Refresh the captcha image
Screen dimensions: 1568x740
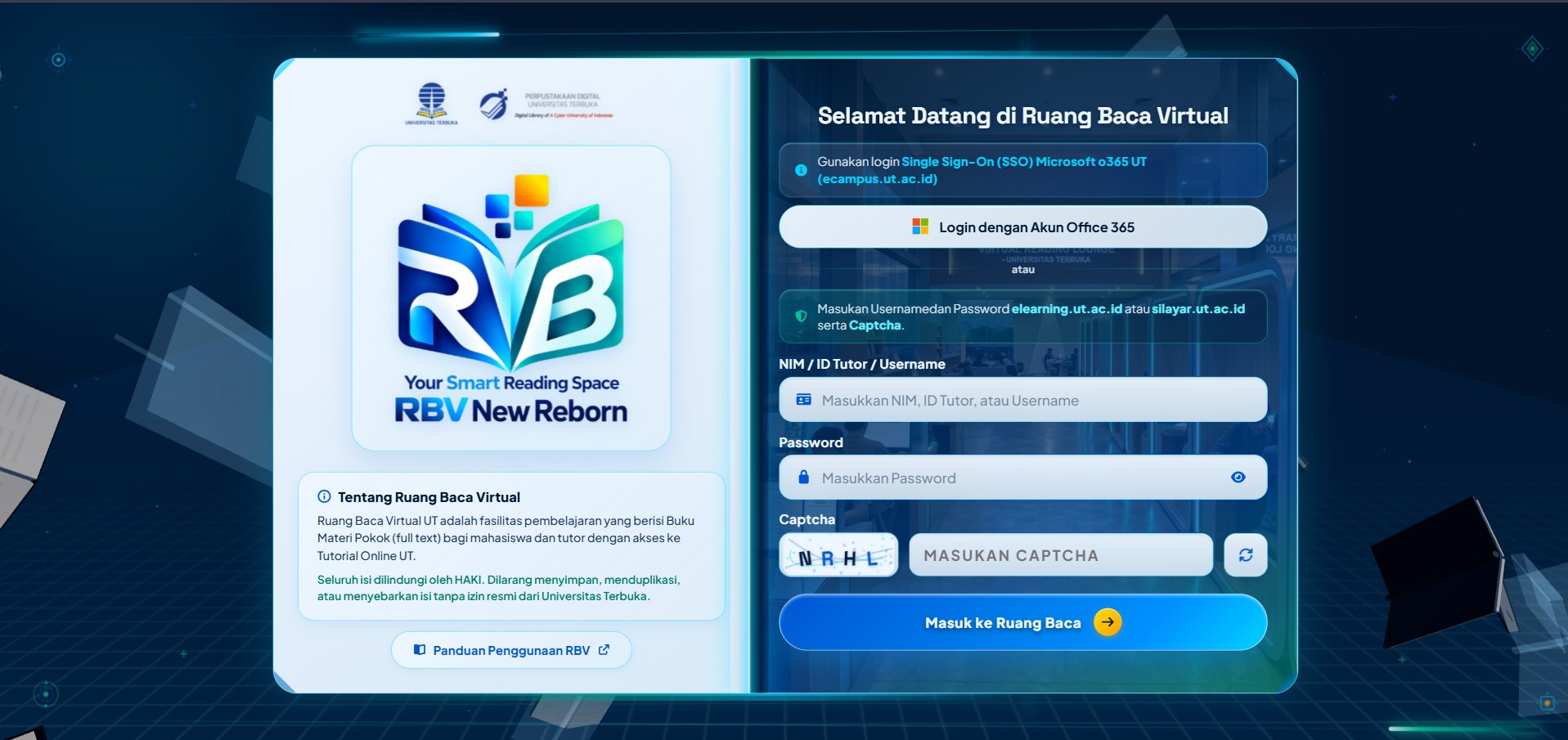click(1245, 555)
